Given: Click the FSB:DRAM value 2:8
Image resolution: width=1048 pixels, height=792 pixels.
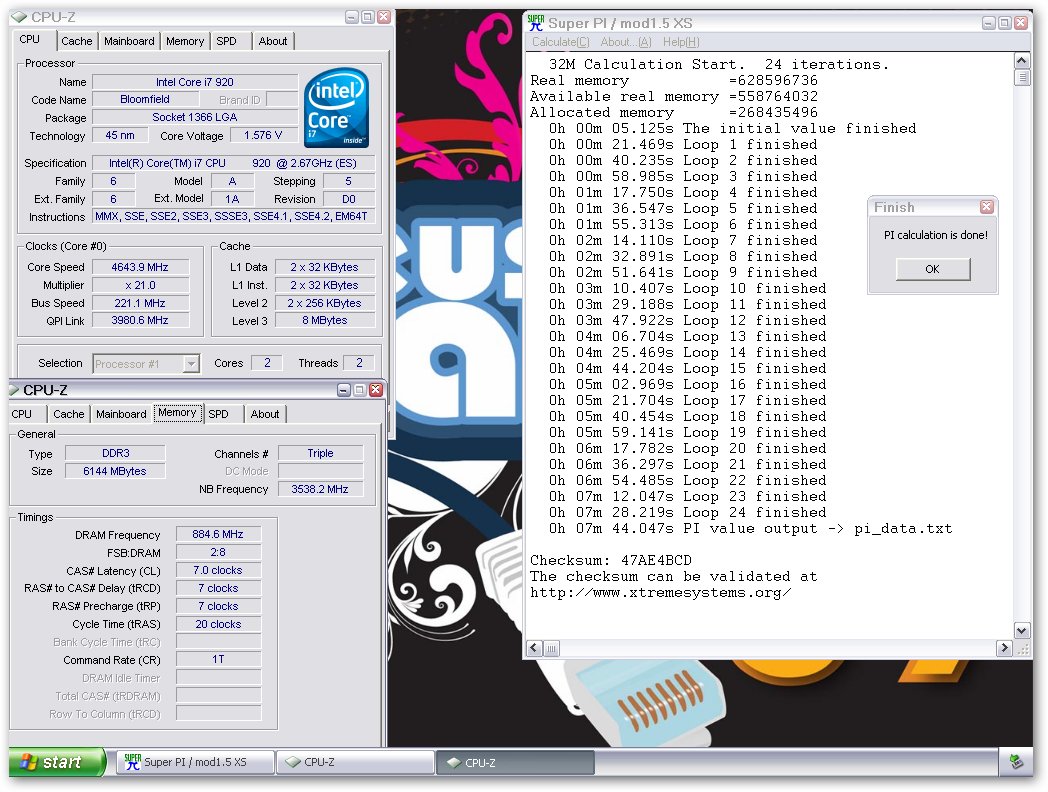Looking at the screenshot, I should [x=218, y=552].
